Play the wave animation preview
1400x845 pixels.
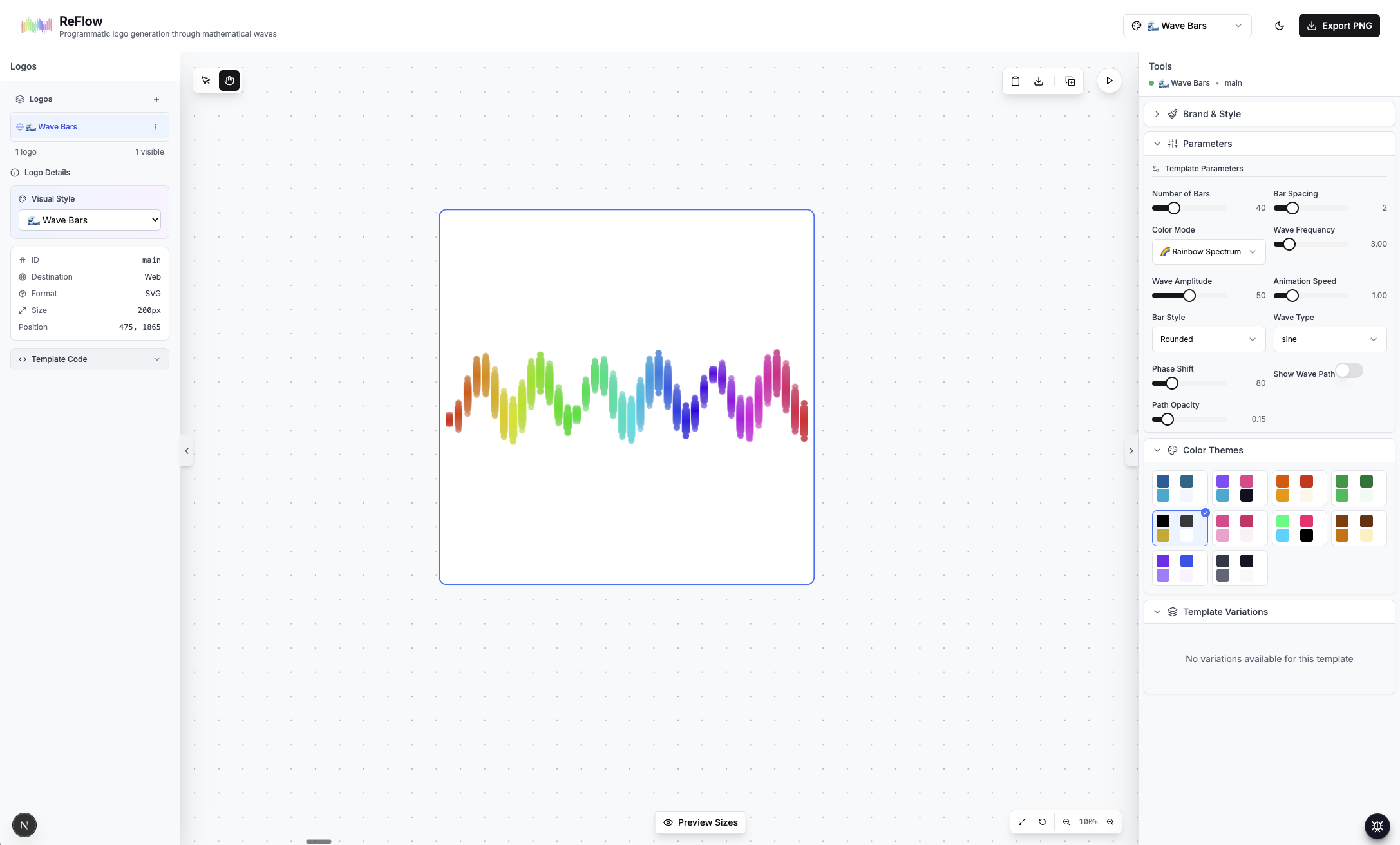pos(1109,81)
